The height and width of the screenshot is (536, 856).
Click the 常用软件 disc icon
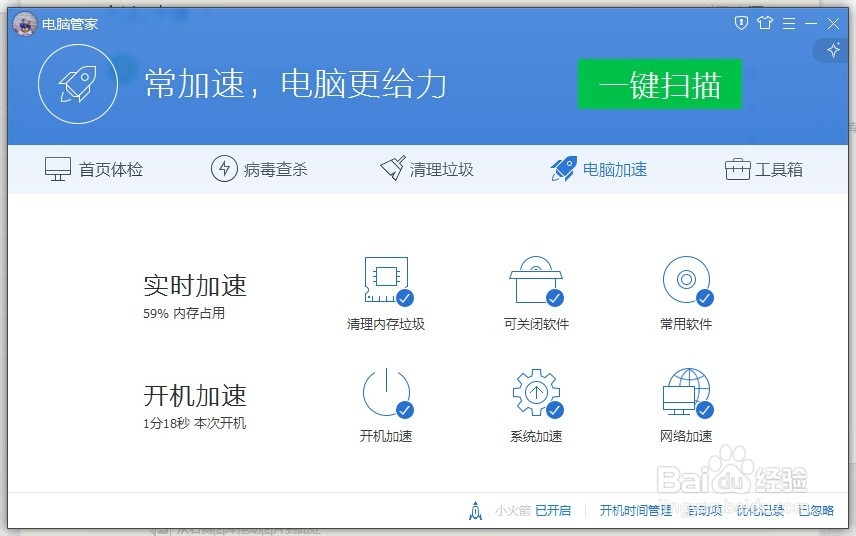(x=687, y=281)
